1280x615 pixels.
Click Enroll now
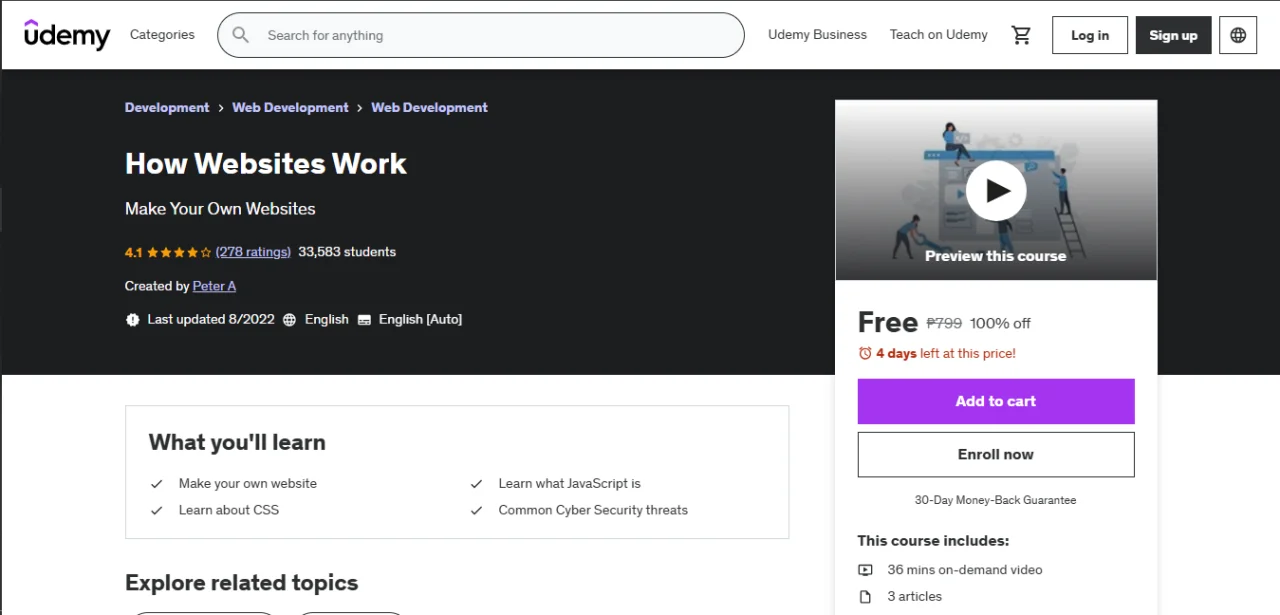point(996,454)
